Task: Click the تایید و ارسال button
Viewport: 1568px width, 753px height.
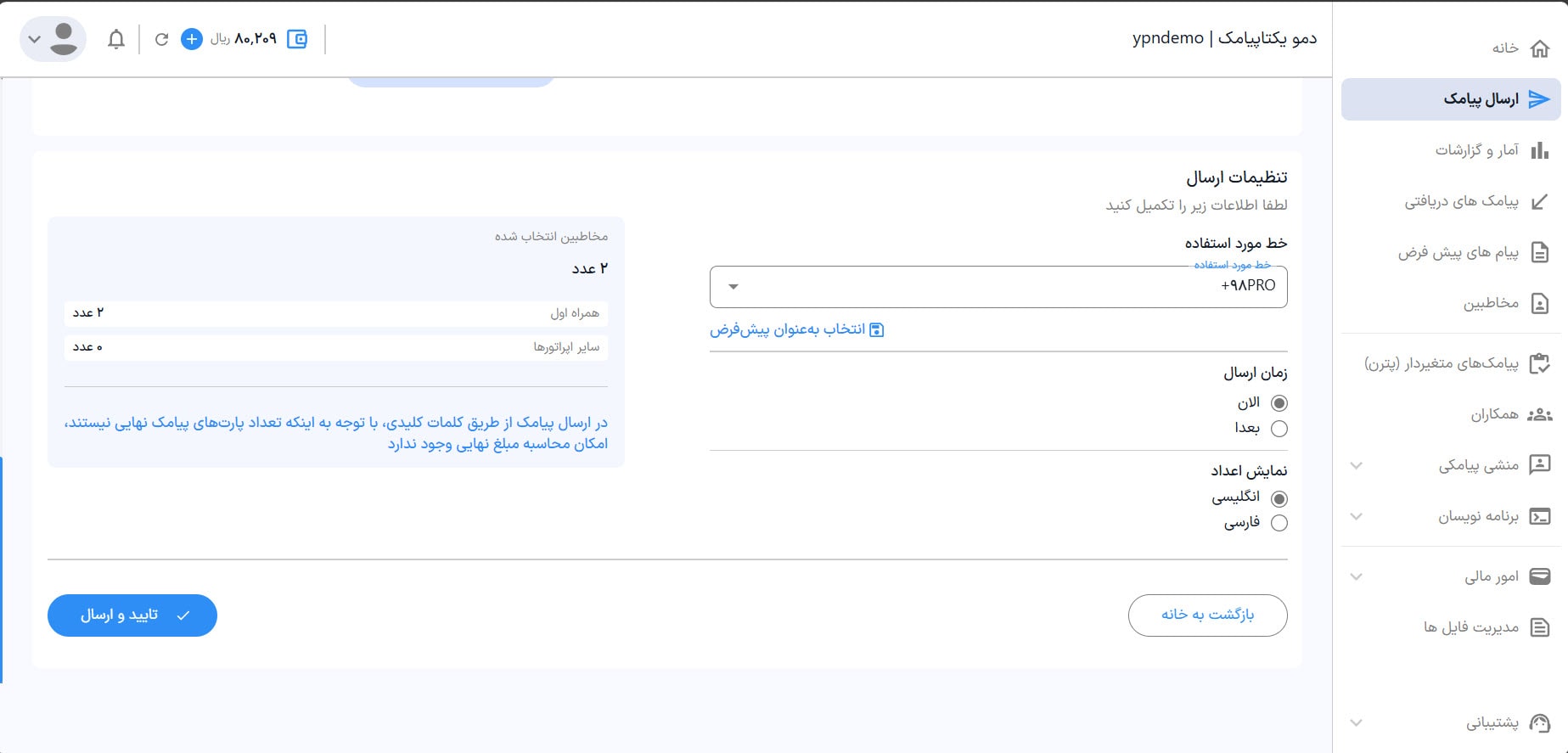Action: pyautogui.click(x=132, y=615)
